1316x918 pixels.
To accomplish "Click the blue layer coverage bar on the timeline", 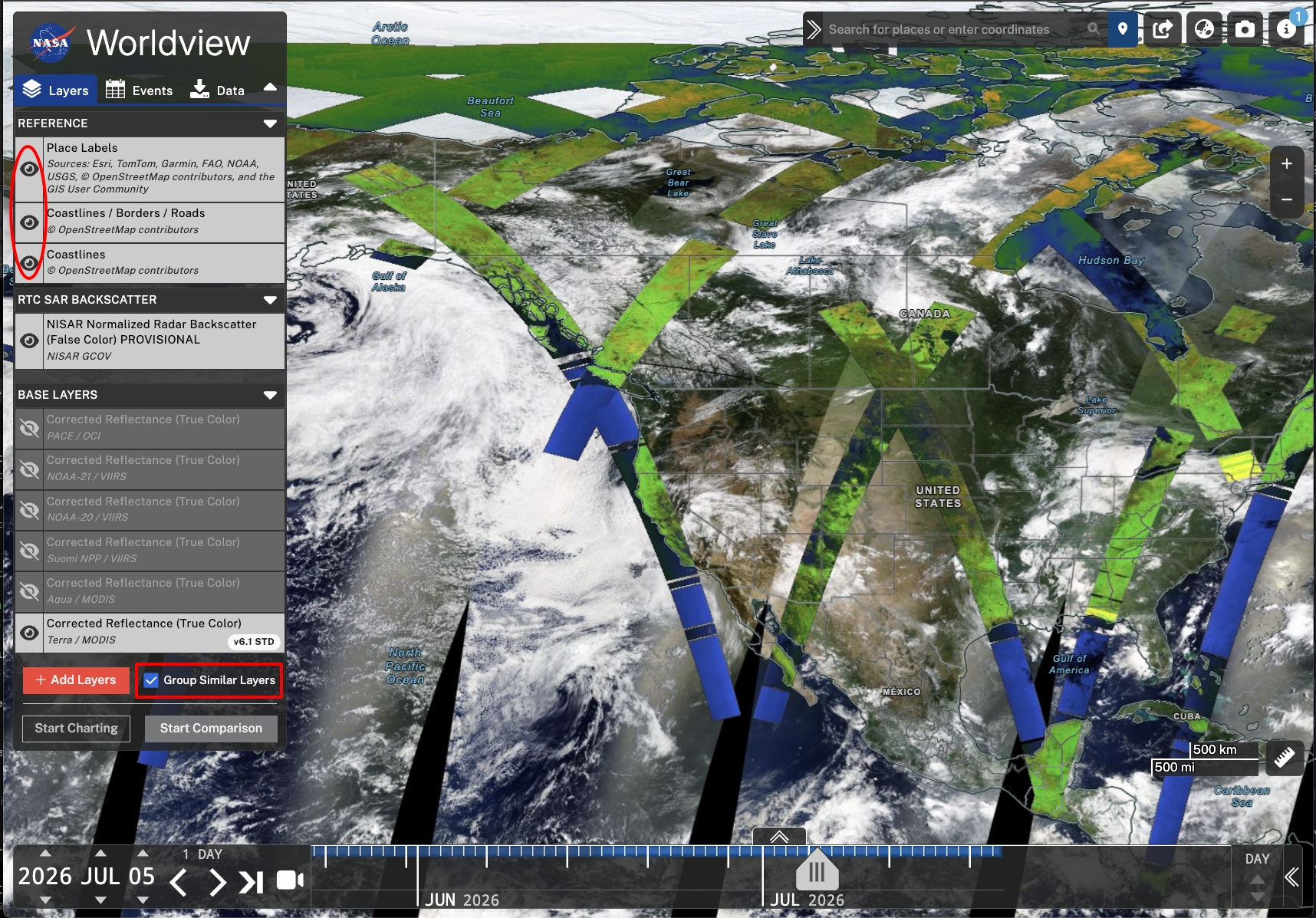I will tap(656, 851).
